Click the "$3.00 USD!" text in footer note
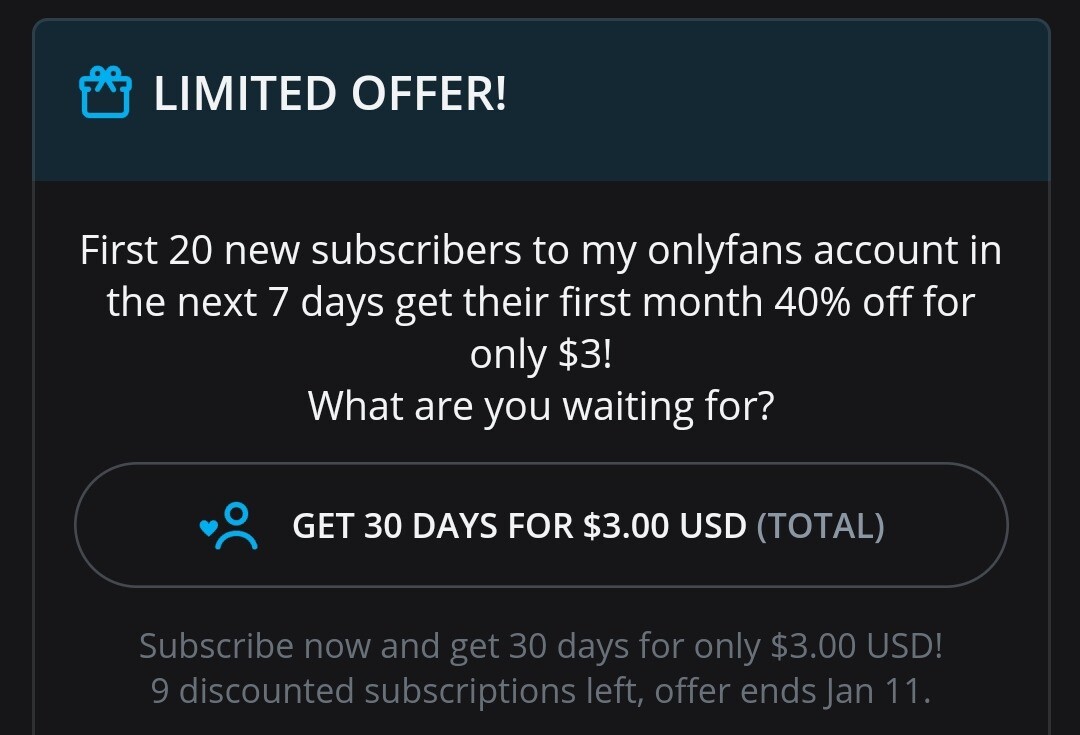 [x=857, y=646]
